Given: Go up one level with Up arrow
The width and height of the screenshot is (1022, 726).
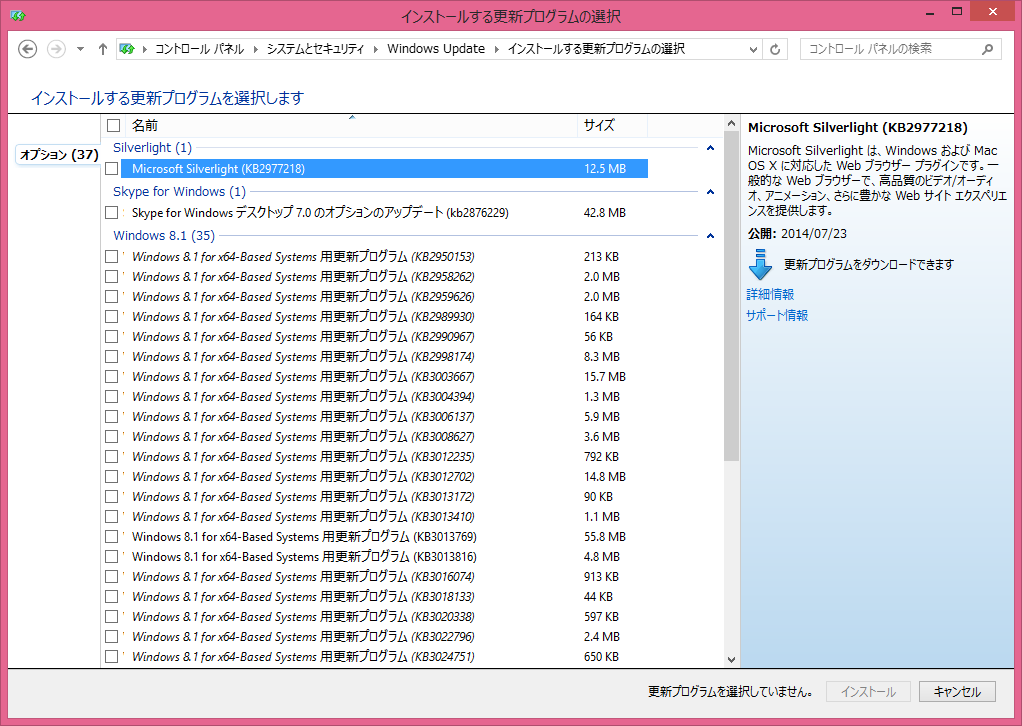Looking at the screenshot, I should (102, 49).
